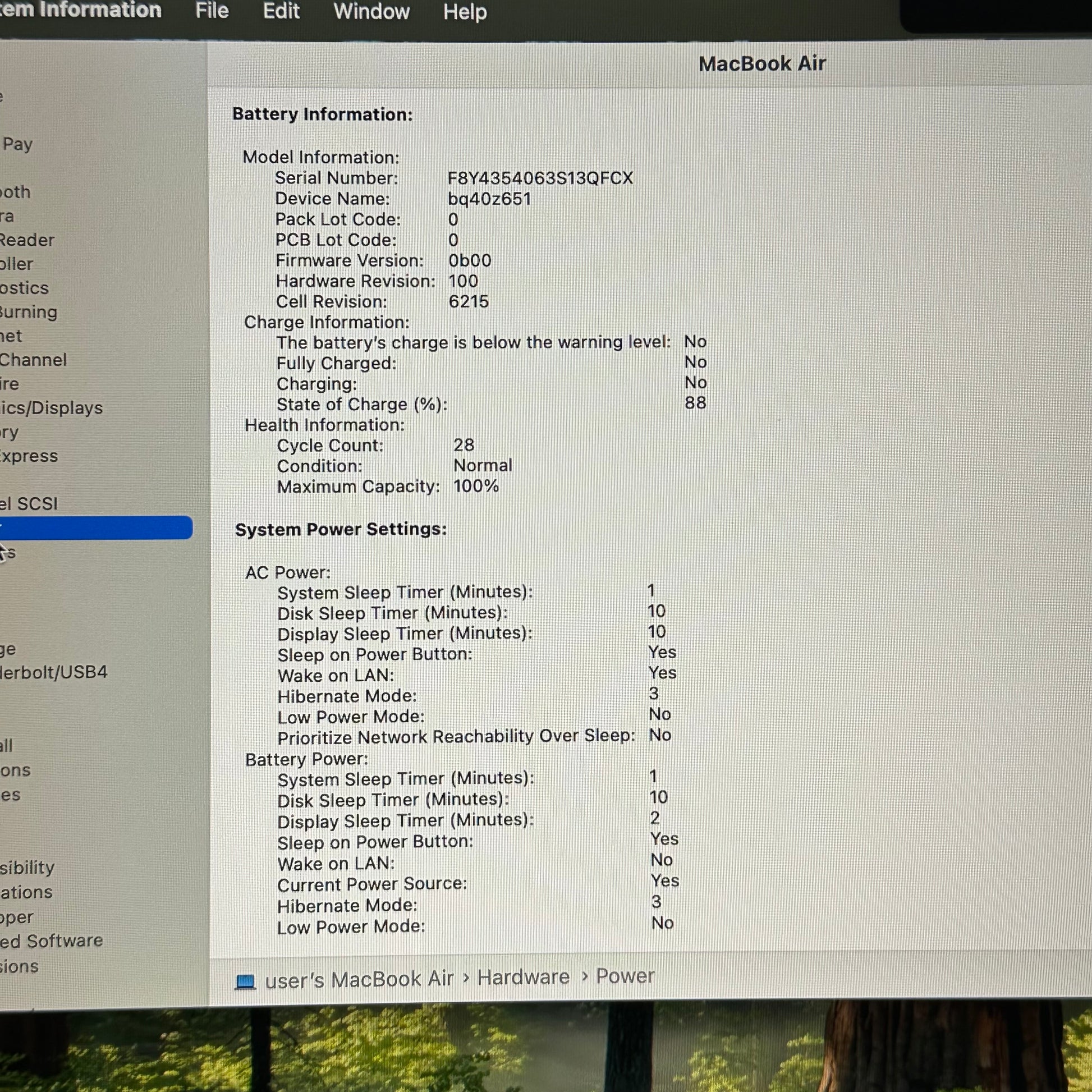1092x1092 pixels.
Task: Click the cell revision value 6215
Action: tap(469, 301)
